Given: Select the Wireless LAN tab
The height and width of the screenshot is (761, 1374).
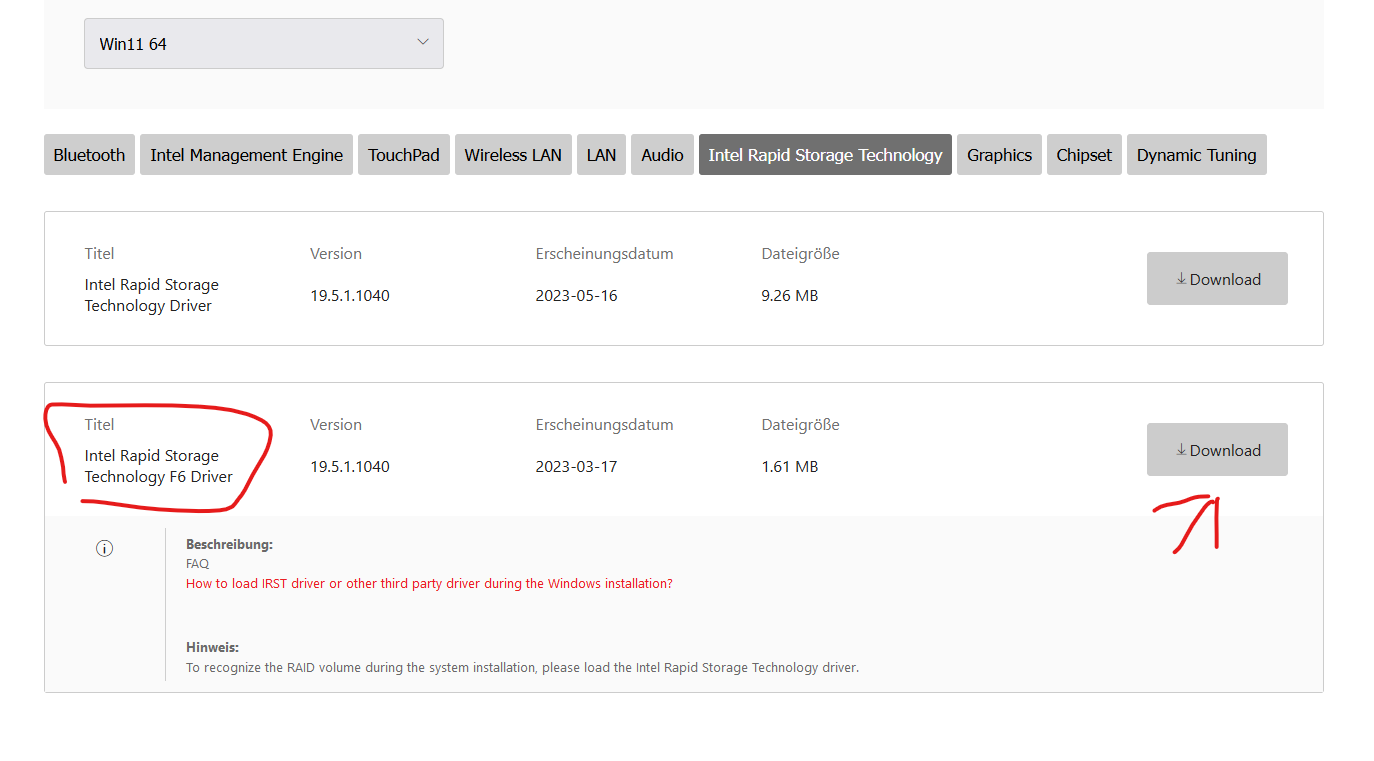Looking at the screenshot, I should click(513, 155).
